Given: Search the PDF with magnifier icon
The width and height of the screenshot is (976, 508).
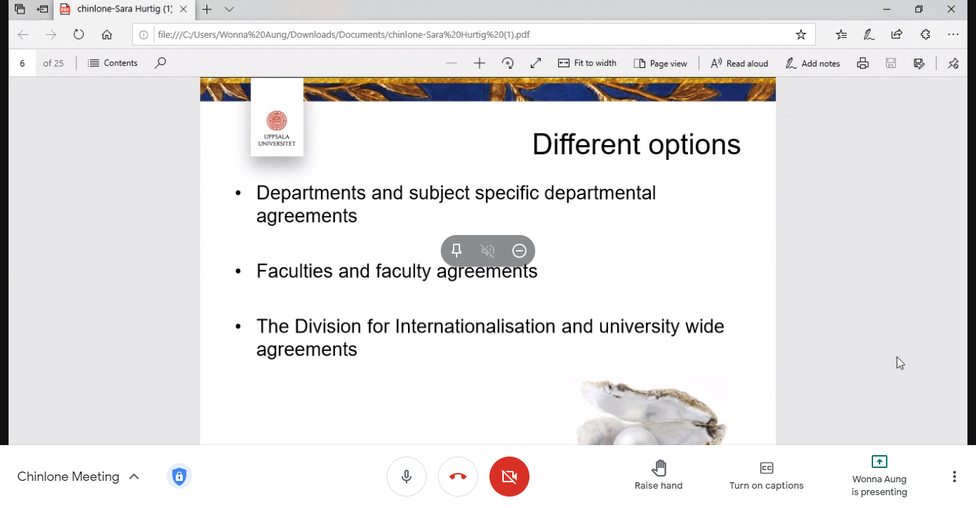Looking at the screenshot, I should (160, 63).
